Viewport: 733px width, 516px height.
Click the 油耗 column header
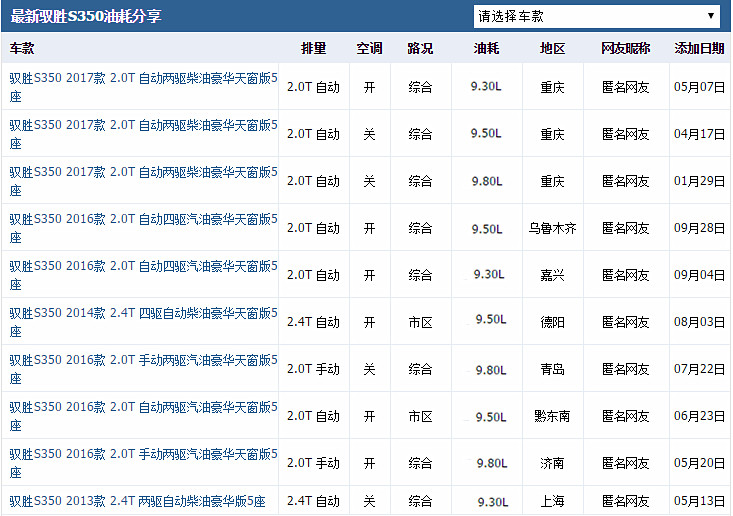[486, 48]
